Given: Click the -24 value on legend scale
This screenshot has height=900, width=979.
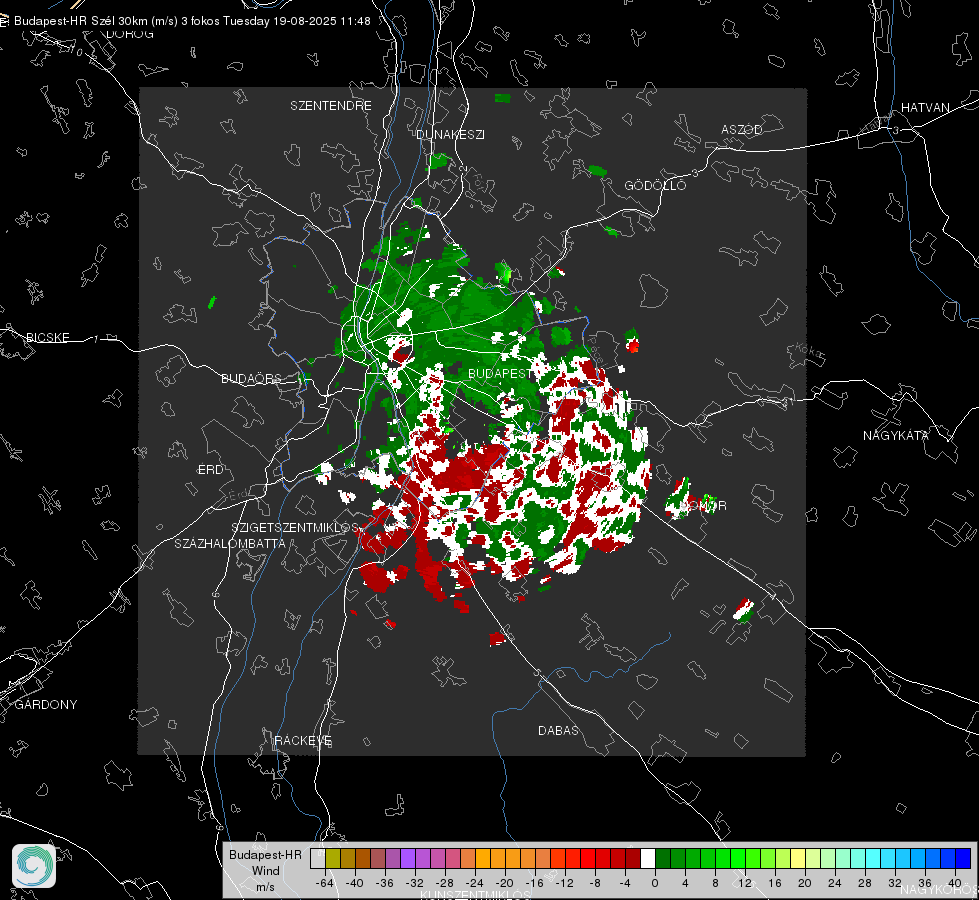Looking at the screenshot, I should pyautogui.click(x=475, y=883).
